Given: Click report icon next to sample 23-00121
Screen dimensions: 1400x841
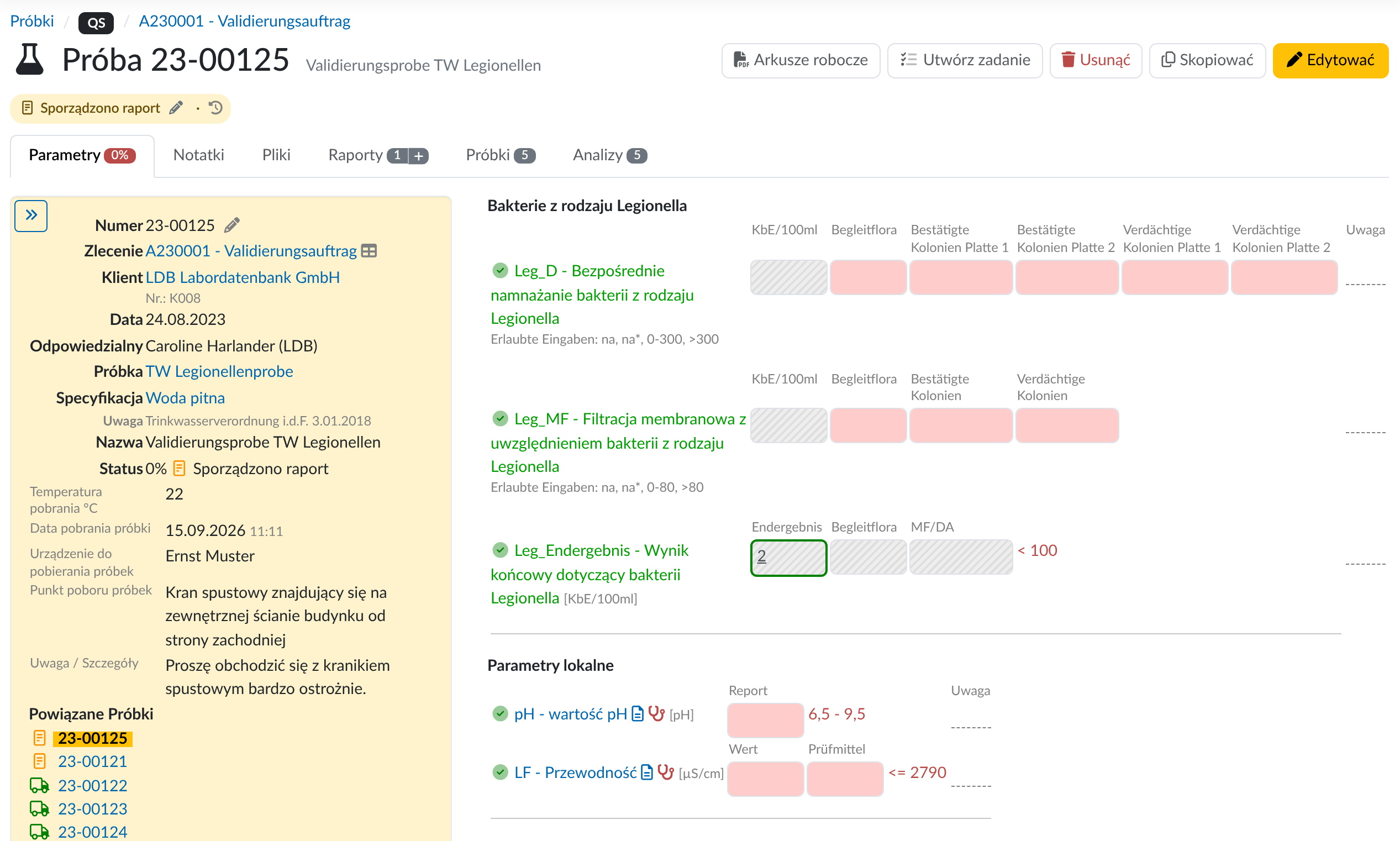Looking at the screenshot, I should 39,761.
